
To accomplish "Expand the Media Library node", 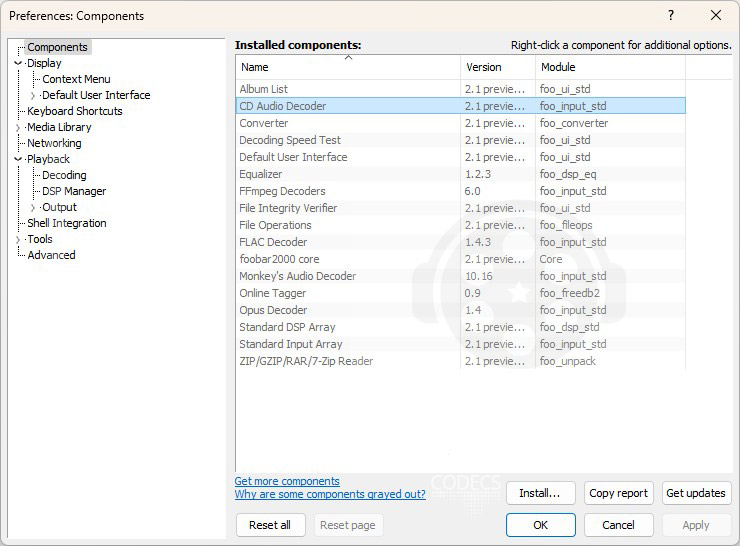I will tap(18, 127).
